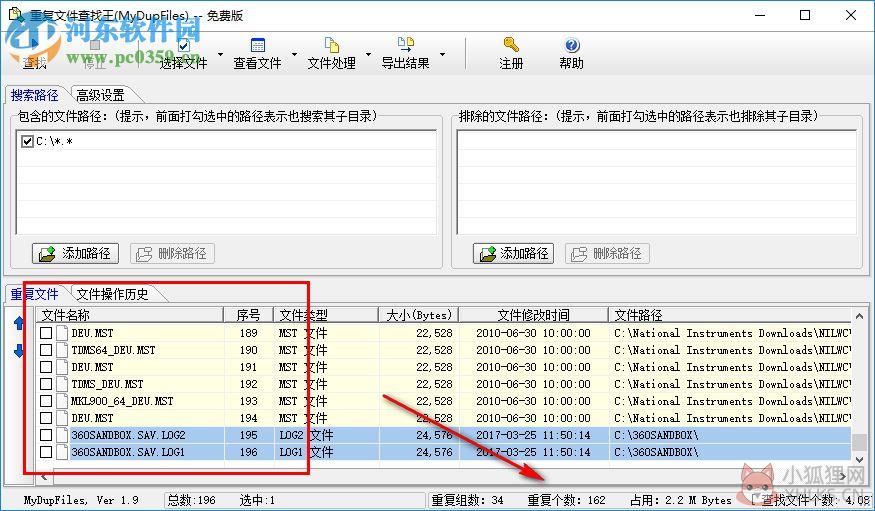This screenshot has width=875, height=511.
Task: Expand the 导出结果 dropdown arrow
Action: 443,54
